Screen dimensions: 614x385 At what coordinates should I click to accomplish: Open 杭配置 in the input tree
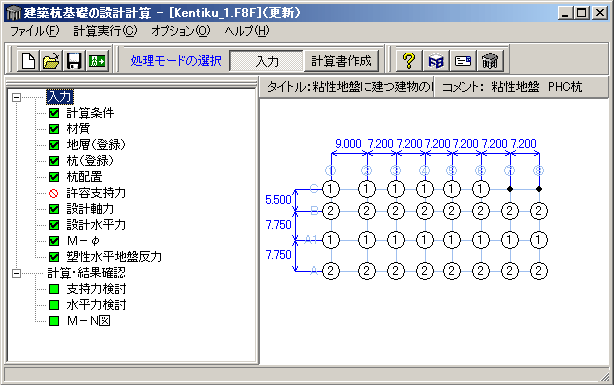(84, 177)
